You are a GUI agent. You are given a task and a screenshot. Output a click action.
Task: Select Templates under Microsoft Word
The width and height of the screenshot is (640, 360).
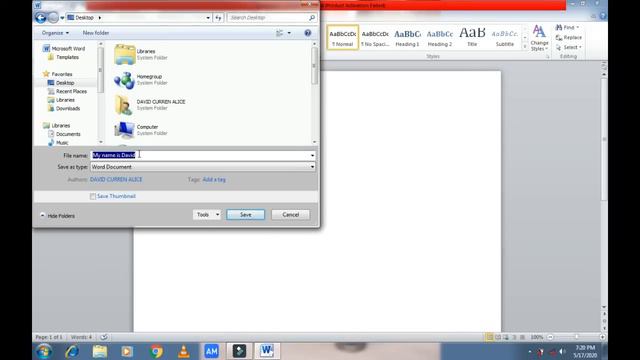(x=67, y=58)
